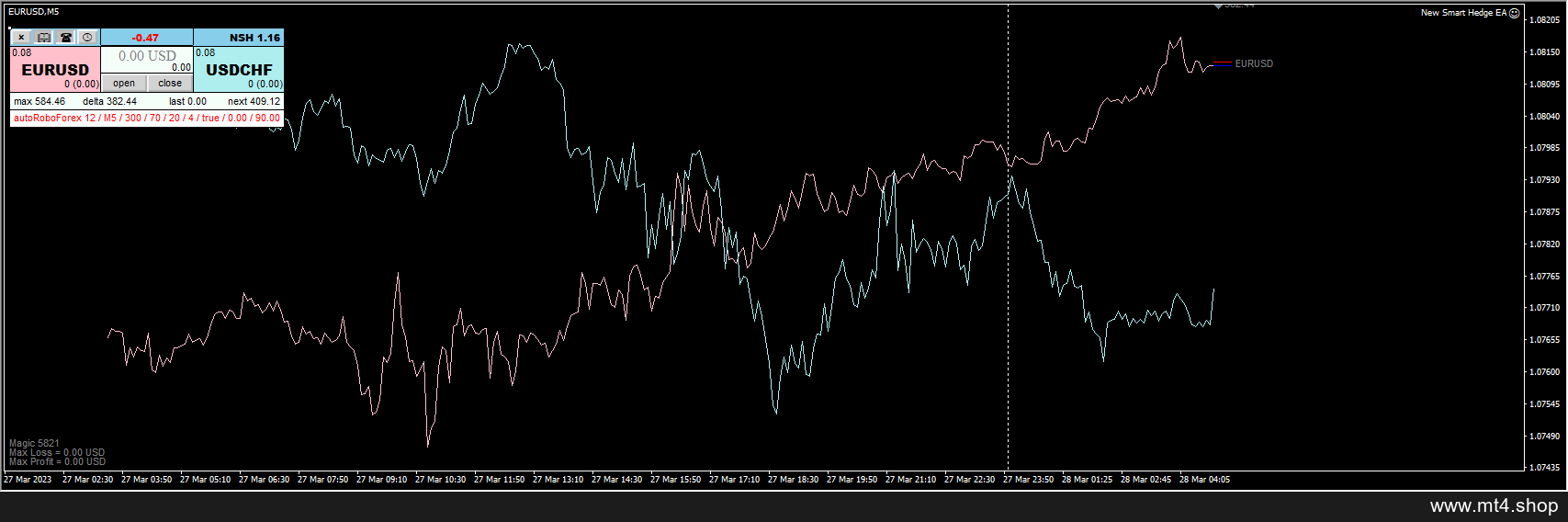Open the book icon on the hedge panel
The width and height of the screenshot is (1568, 522).
point(44,38)
